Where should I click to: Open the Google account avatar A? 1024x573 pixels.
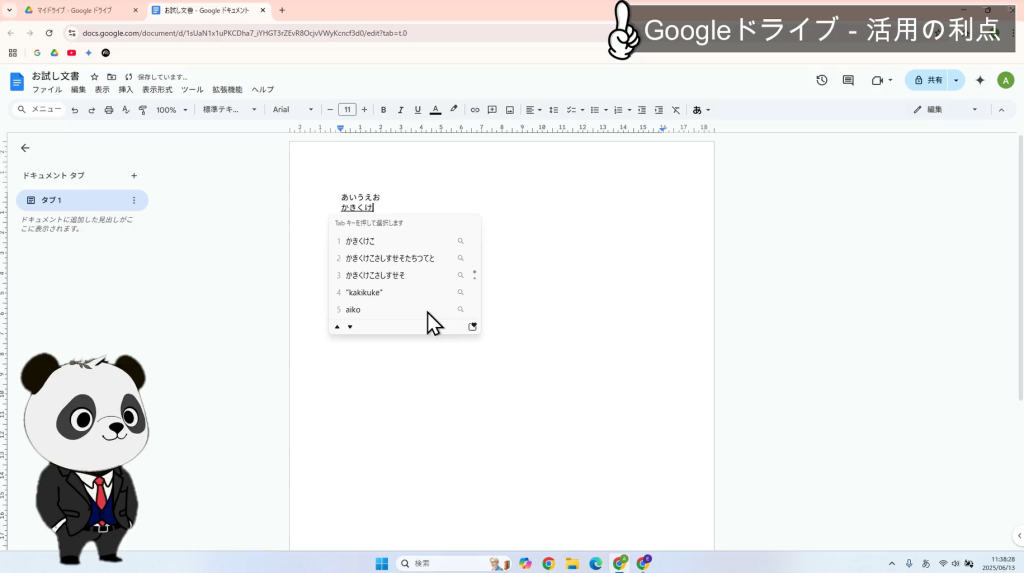(1005, 80)
